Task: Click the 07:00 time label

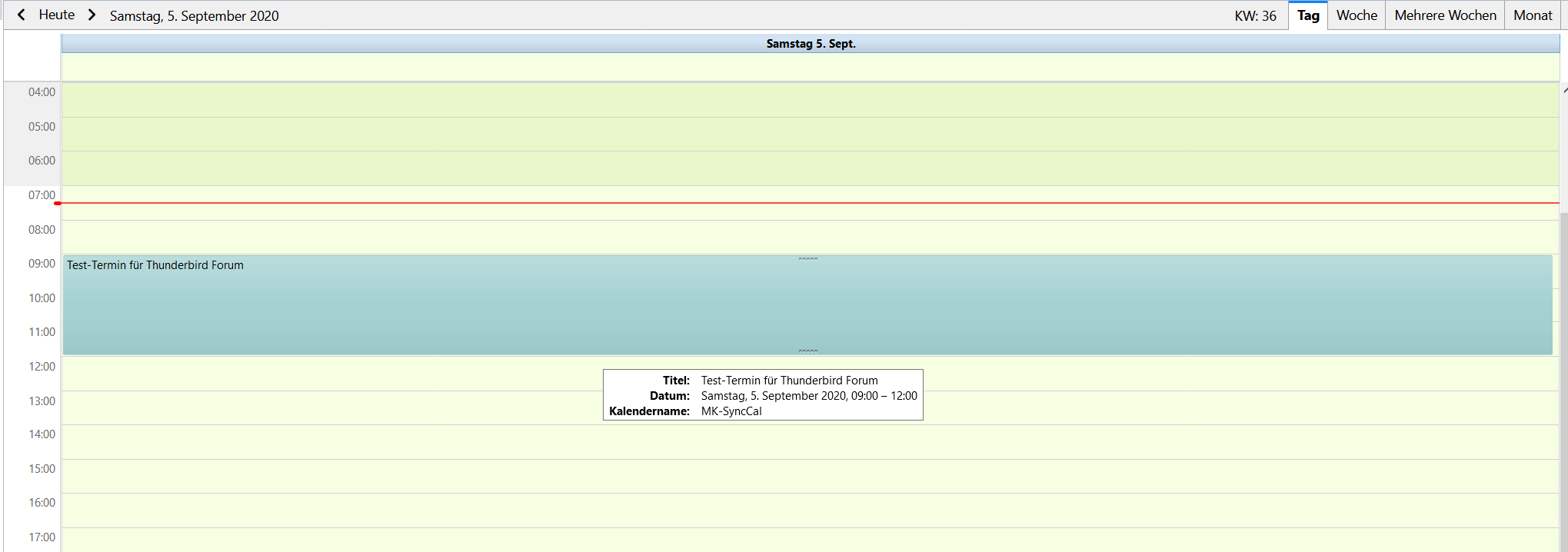Action: pos(42,195)
